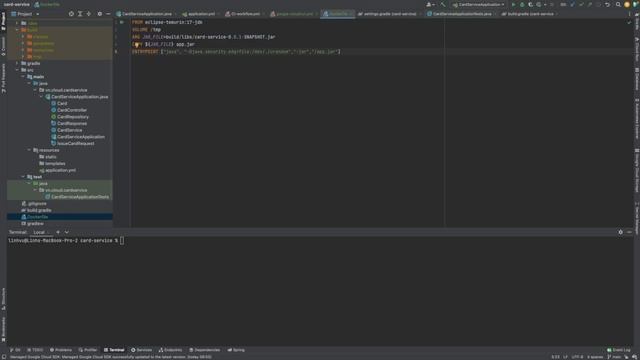Open the Event Log tool window

[x=619, y=350]
